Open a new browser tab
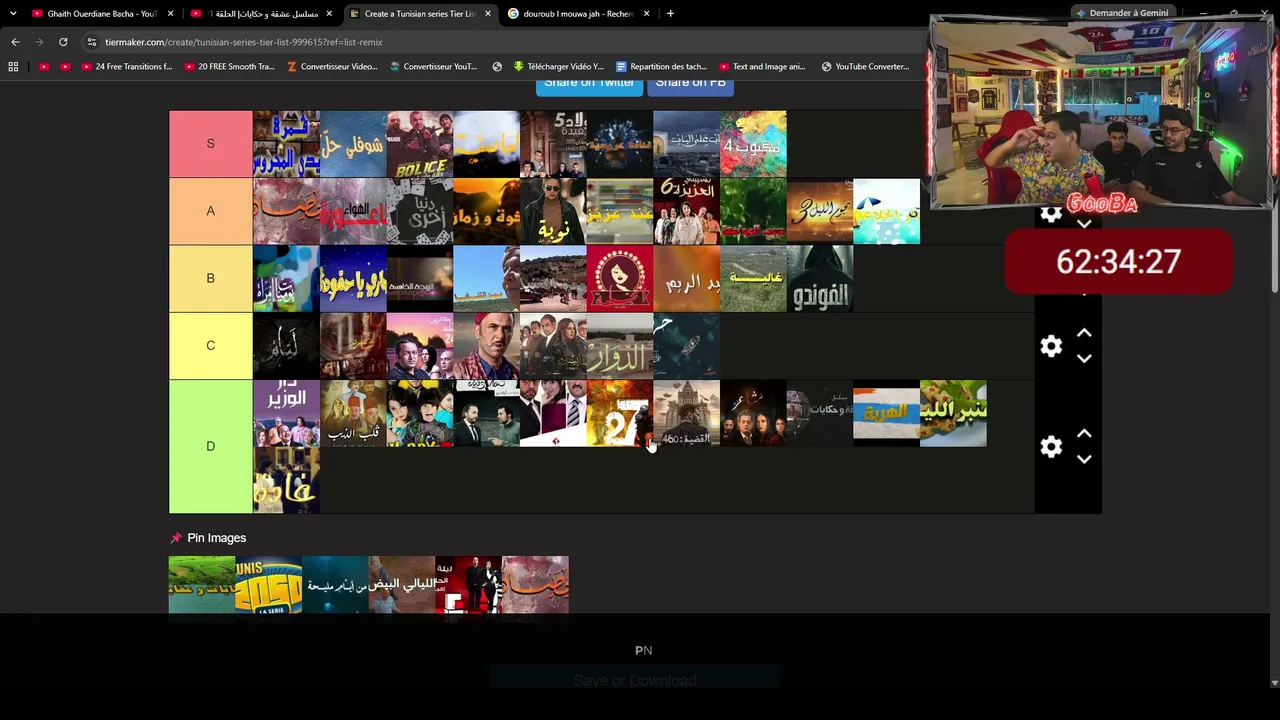The width and height of the screenshot is (1280, 720). [670, 14]
